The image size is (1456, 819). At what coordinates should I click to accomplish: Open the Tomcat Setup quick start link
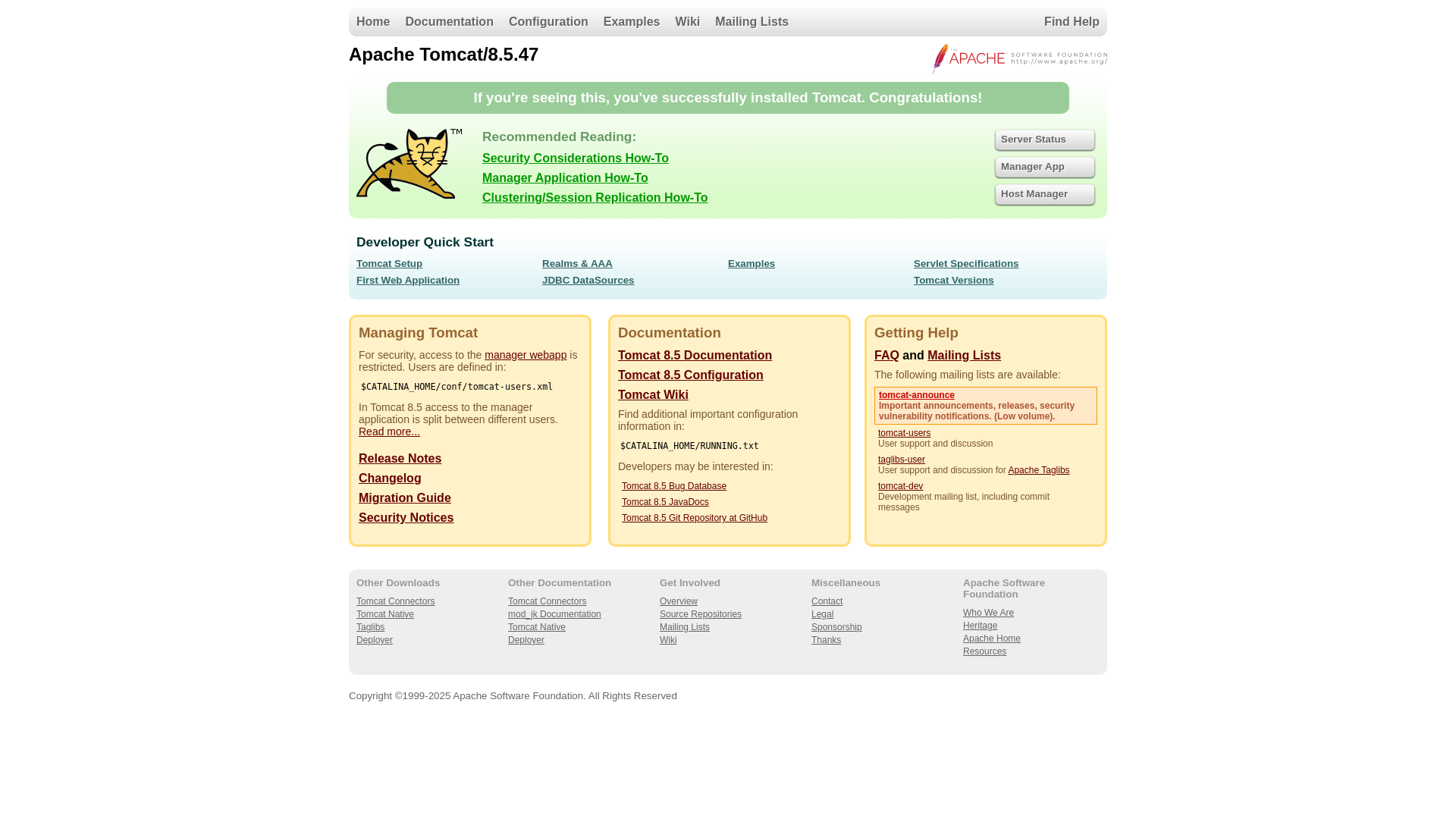389,264
